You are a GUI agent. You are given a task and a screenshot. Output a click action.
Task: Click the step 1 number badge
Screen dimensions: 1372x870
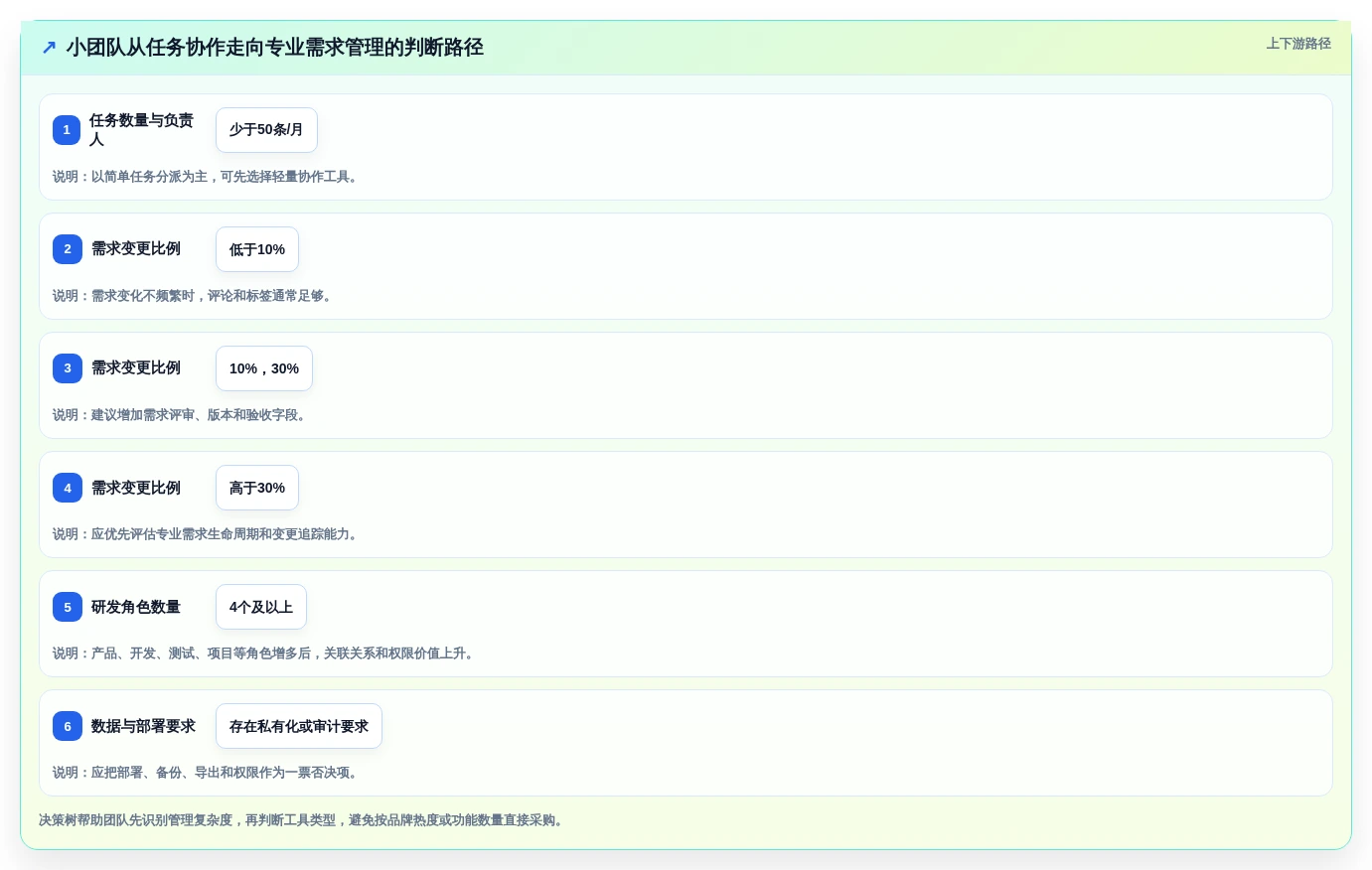click(x=67, y=130)
